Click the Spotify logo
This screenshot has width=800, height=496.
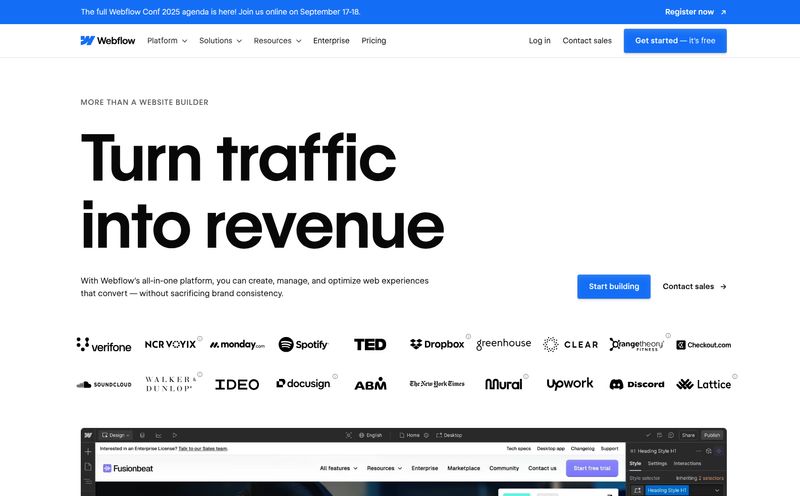(303, 344)
